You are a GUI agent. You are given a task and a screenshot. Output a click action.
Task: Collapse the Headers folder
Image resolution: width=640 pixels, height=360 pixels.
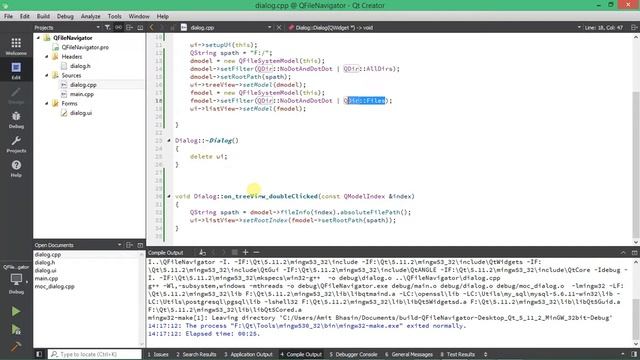(47, 56)
